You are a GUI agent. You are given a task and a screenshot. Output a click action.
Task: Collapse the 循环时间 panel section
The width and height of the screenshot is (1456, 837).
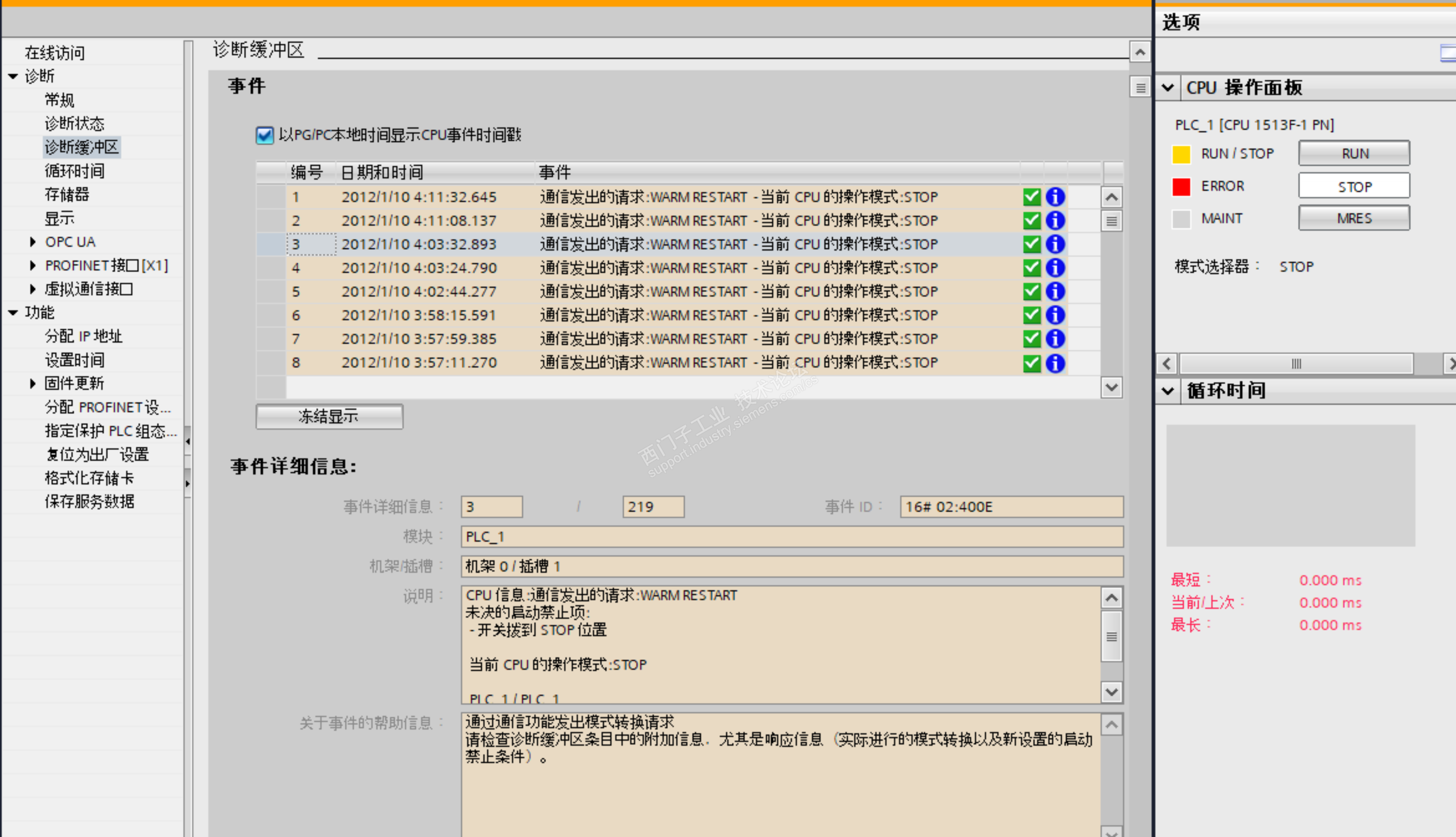pos(1167,391)
